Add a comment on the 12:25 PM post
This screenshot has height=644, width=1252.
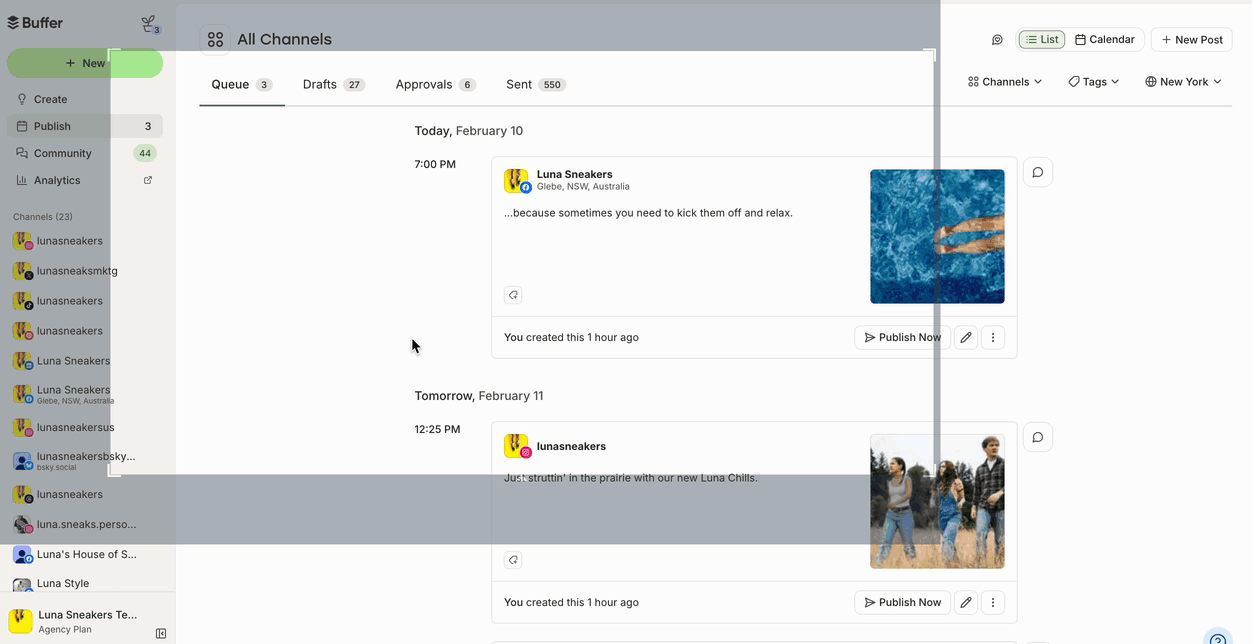click(x=1038, y=437)
